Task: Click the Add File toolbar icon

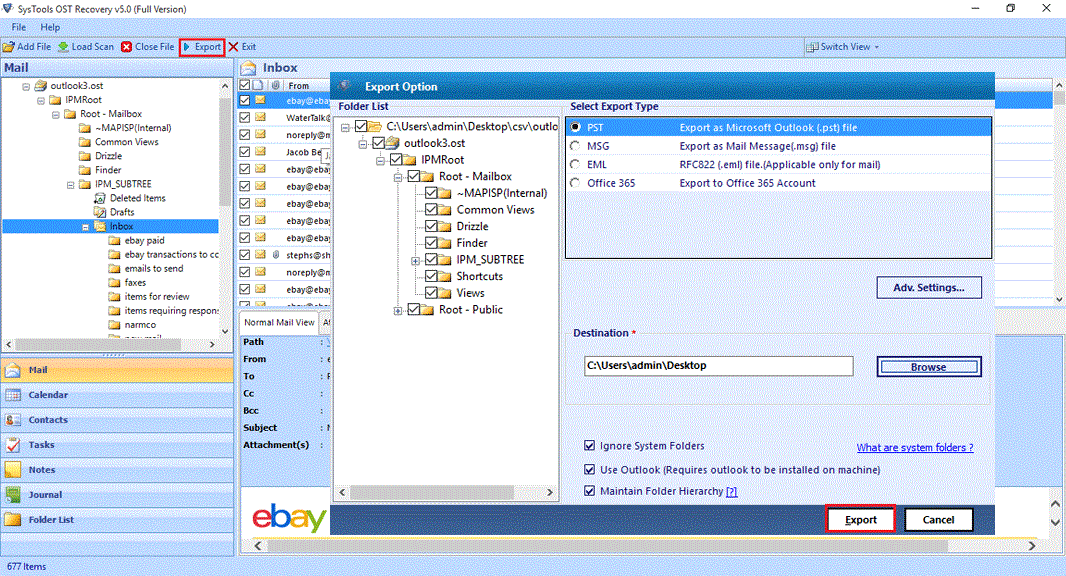Action: 9,47
